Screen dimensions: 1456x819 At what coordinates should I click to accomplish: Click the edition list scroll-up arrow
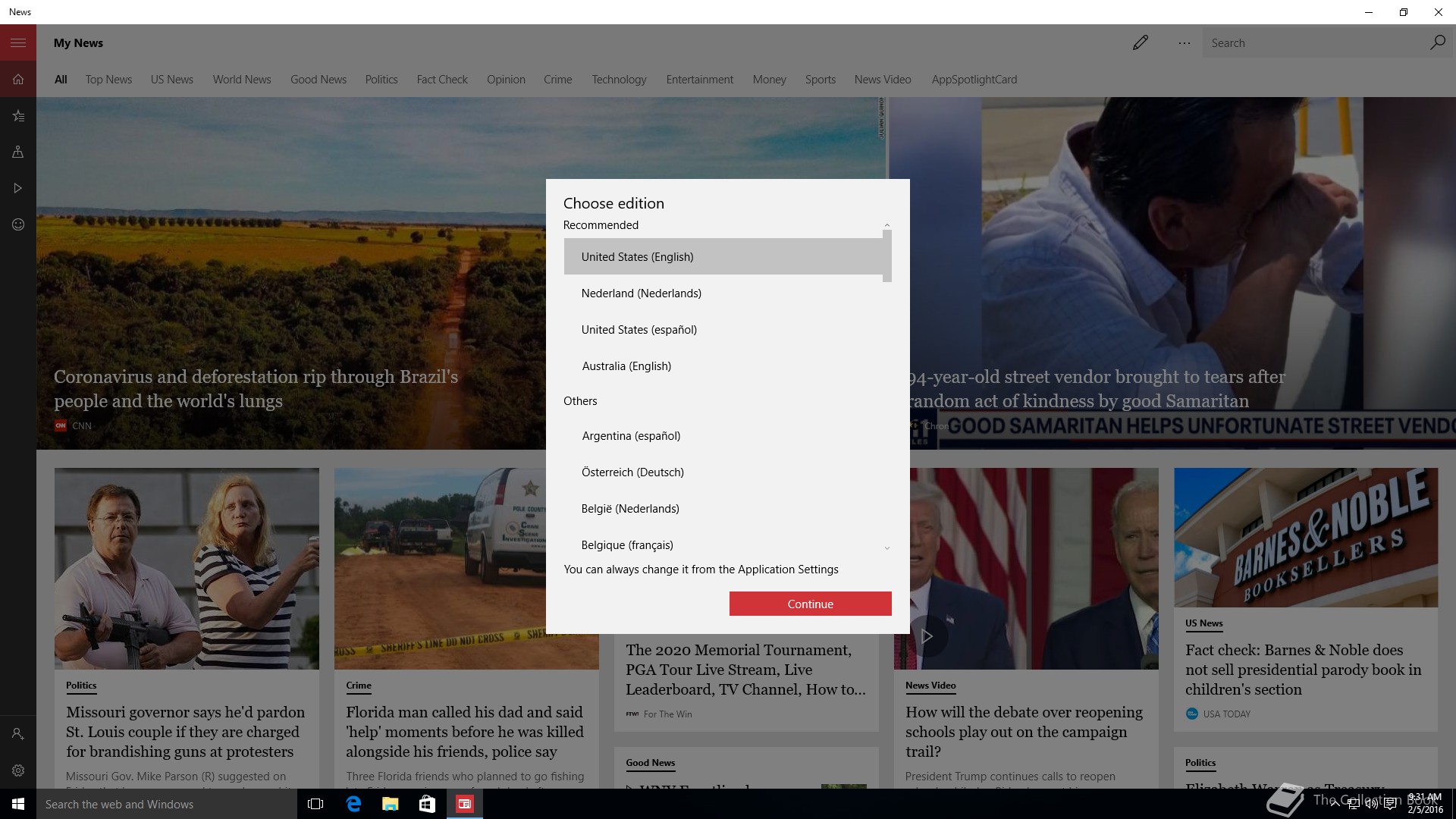(886, 225)
